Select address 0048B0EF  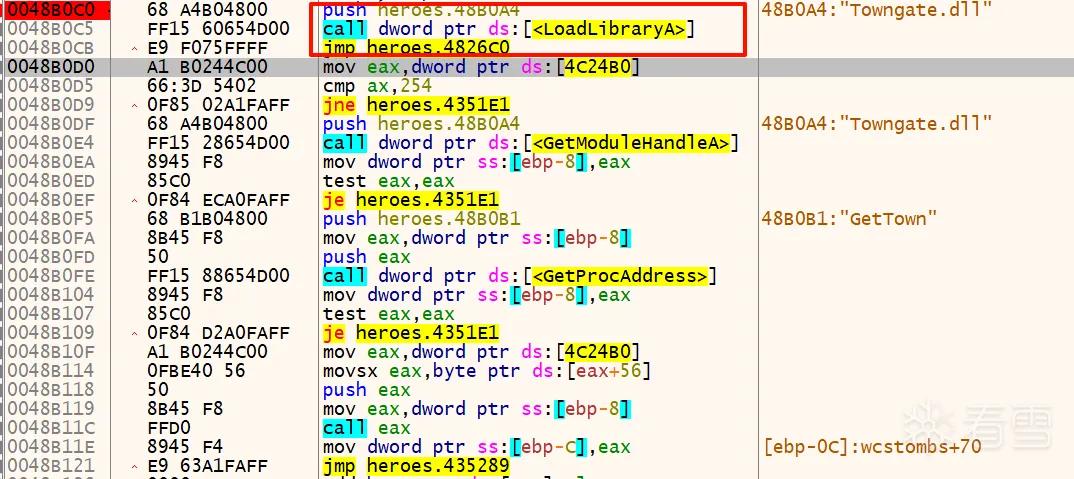tap(52, 200)
